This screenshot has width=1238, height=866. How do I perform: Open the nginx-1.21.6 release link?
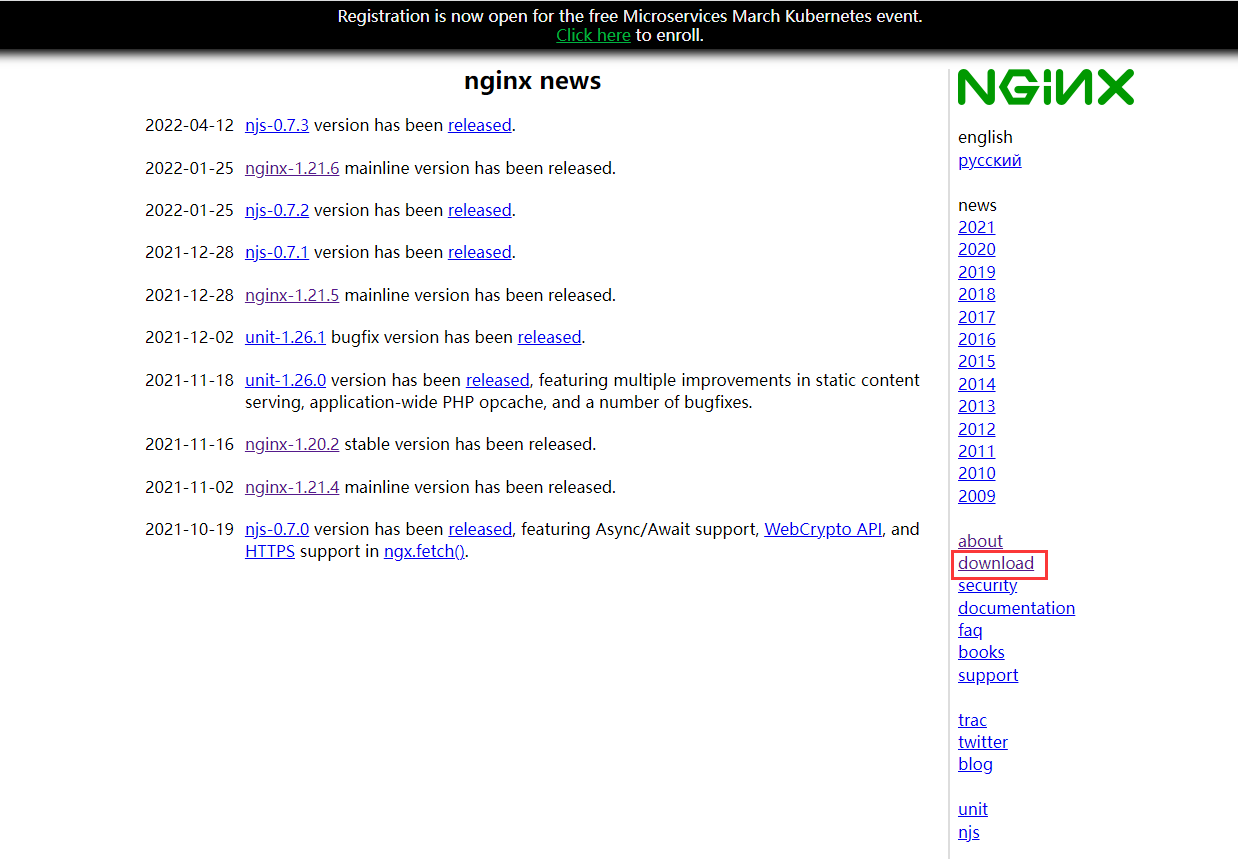coord(291,167)
